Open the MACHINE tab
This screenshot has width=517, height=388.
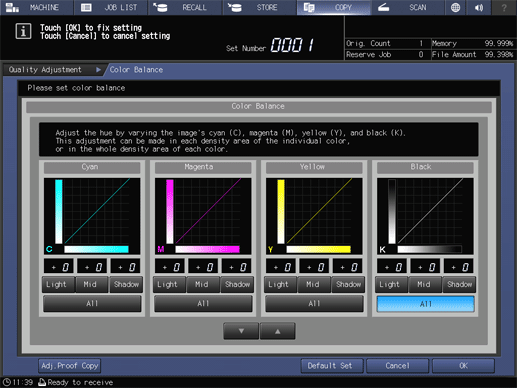coord(37,7)
